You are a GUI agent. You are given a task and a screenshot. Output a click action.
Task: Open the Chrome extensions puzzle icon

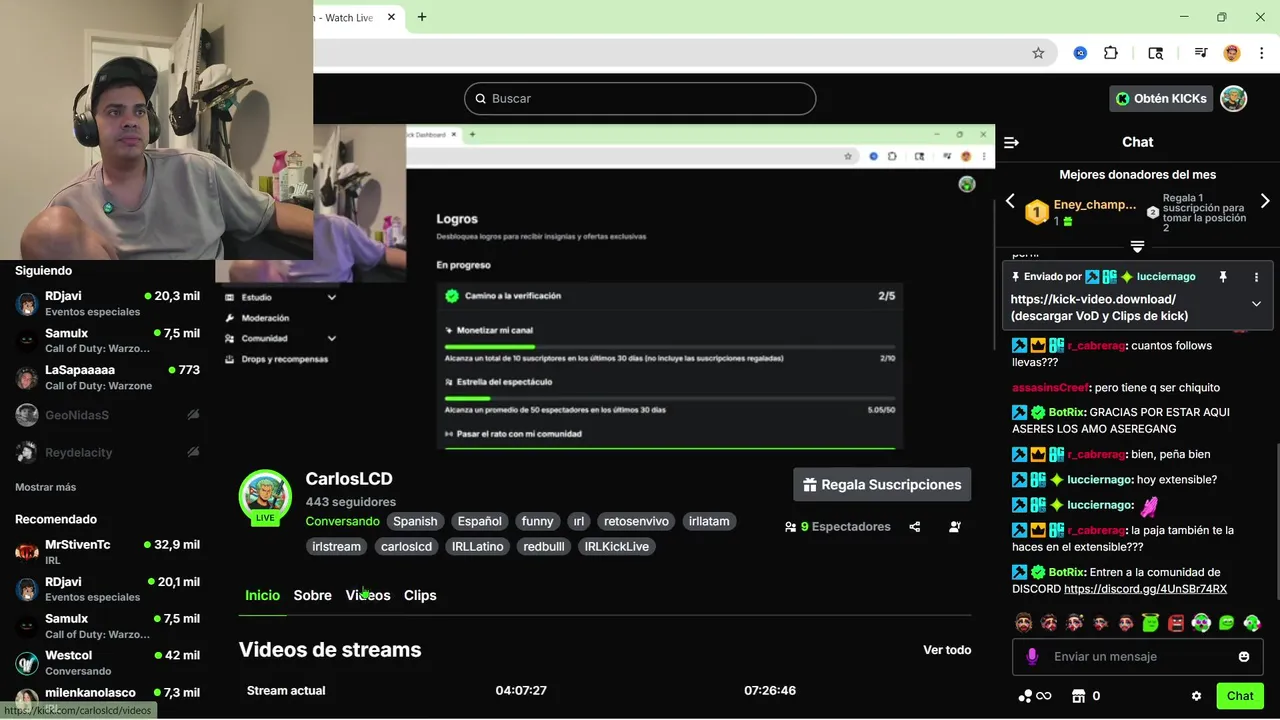[1110, 53]
